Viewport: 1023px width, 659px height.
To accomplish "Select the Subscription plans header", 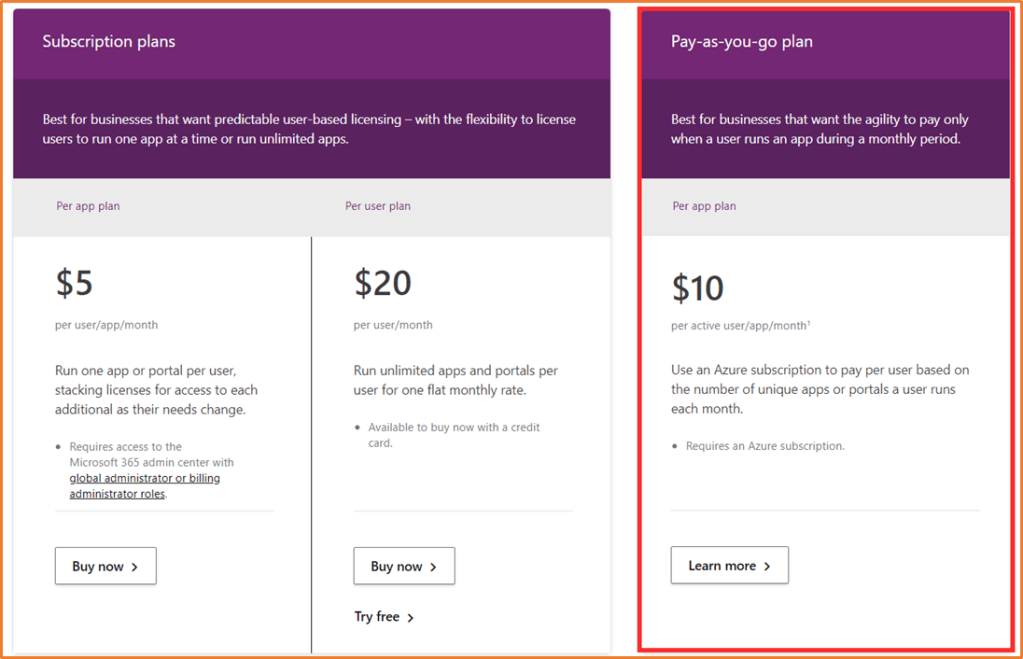I will click(x=108, y=42).
